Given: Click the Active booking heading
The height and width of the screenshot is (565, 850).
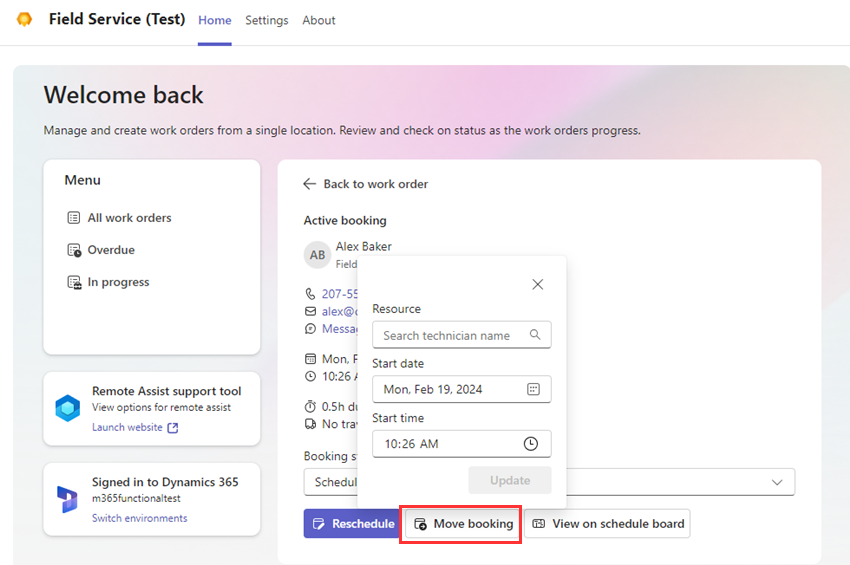Looking at the screenshot, I should 345,220.
